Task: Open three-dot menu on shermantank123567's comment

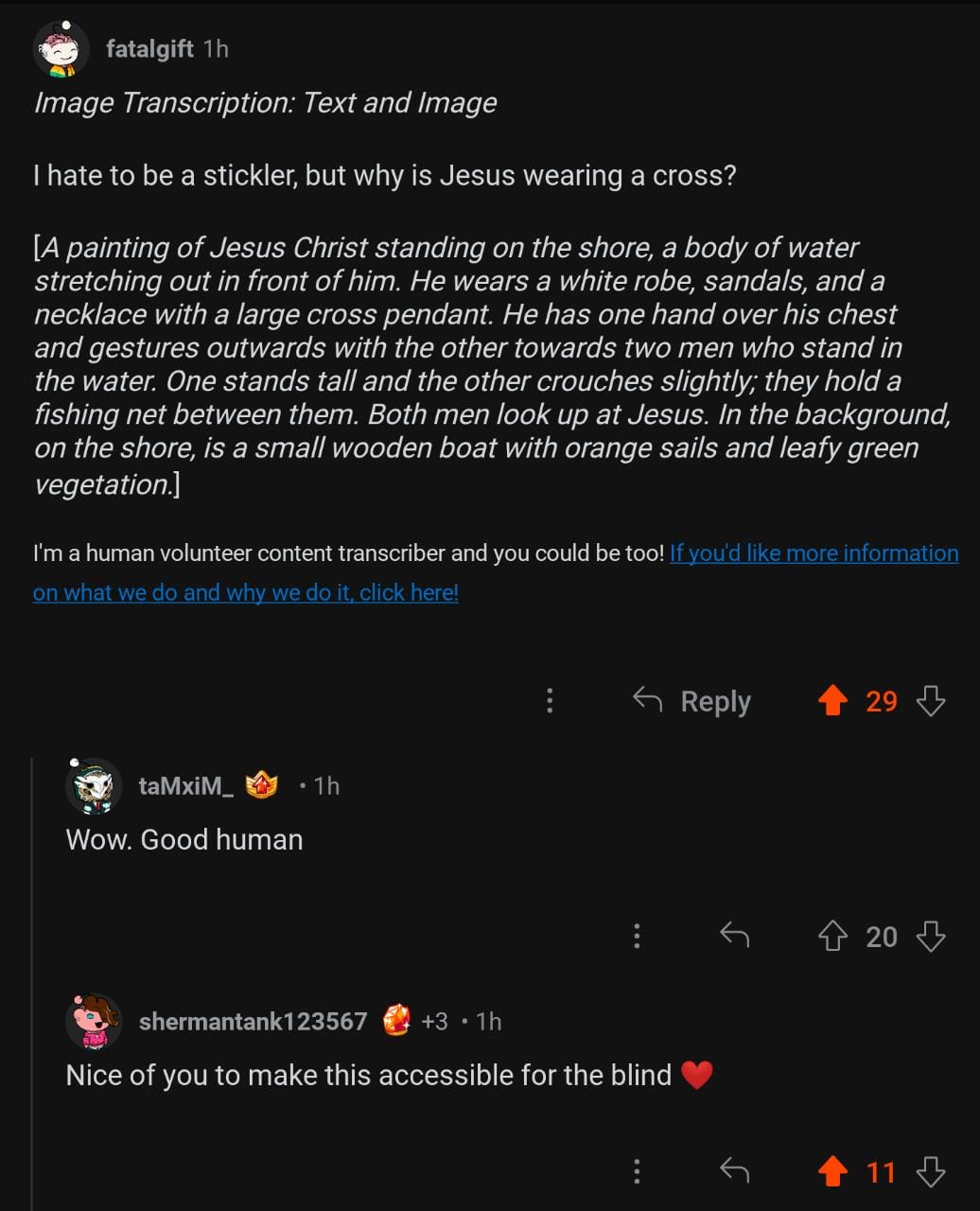Action: click(x=637, y=1172)
